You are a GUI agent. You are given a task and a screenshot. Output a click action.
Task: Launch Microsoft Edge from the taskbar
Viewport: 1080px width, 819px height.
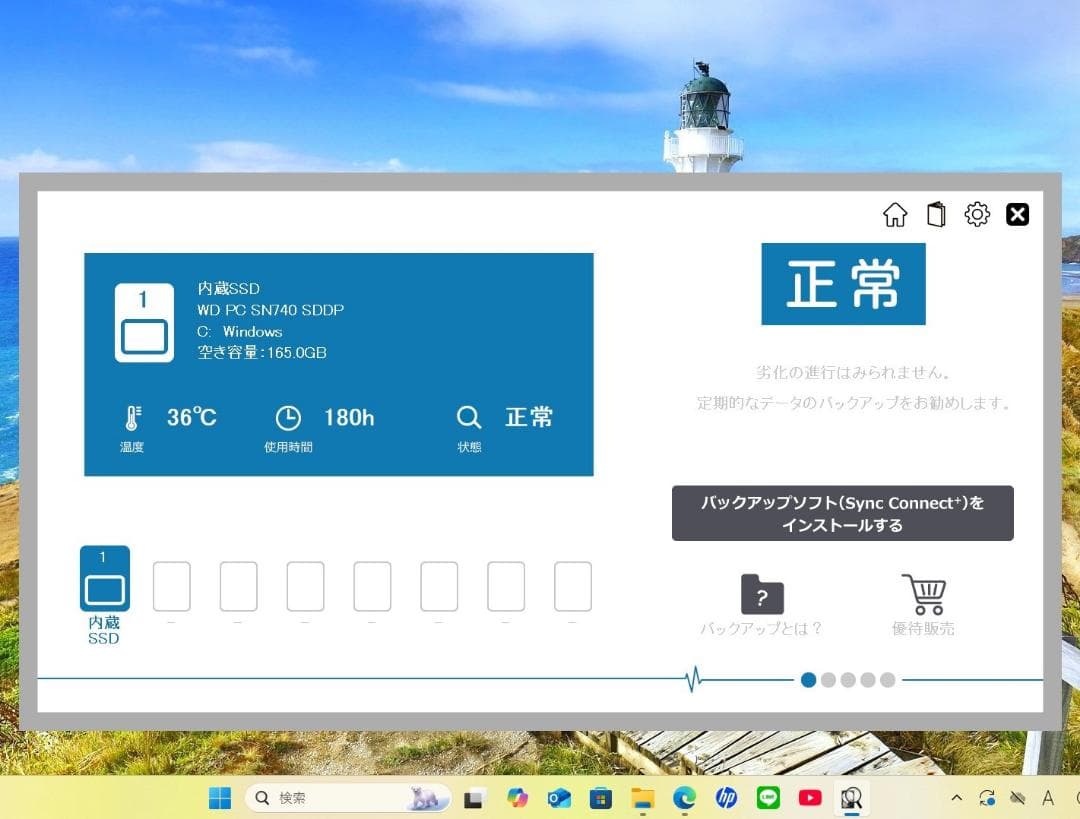684,799
